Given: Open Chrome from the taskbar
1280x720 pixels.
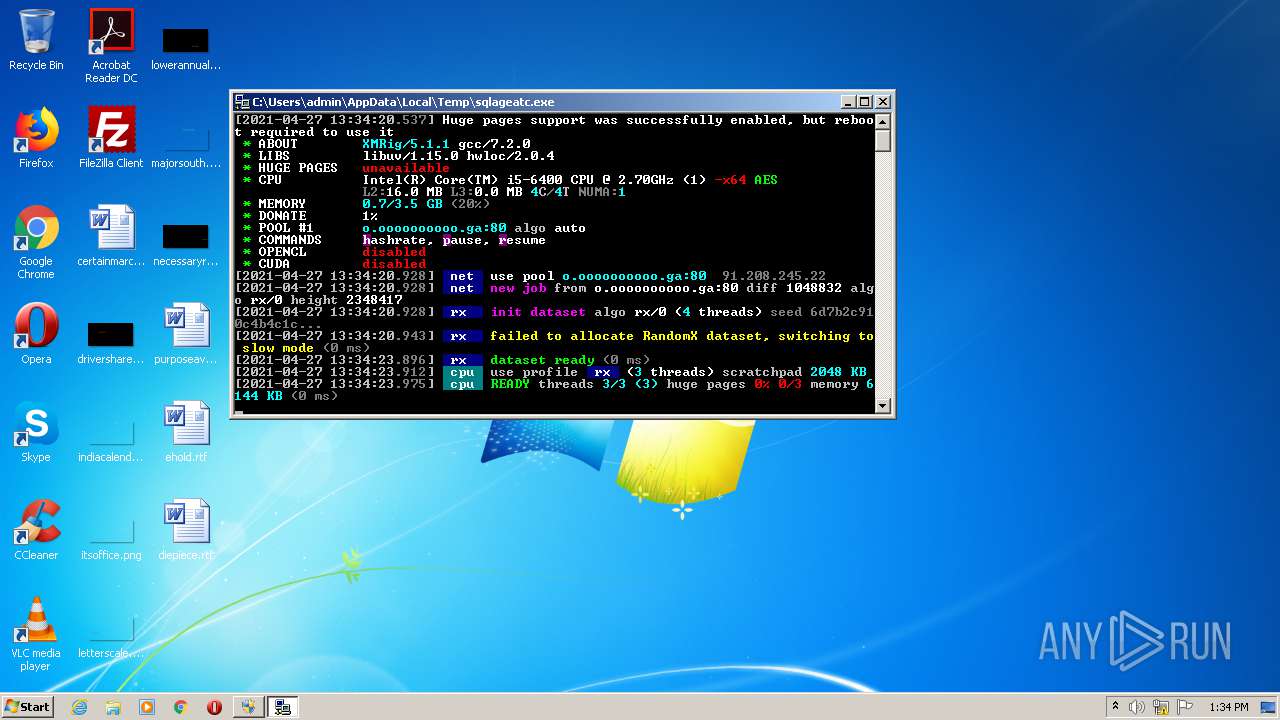Looking at the screenshot, I should coord(181,707).
